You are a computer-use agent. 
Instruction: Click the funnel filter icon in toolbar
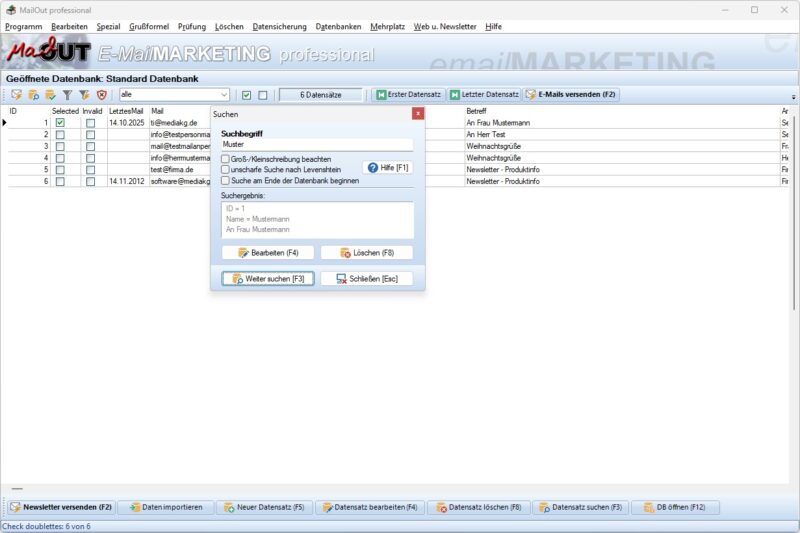point(68,95)
